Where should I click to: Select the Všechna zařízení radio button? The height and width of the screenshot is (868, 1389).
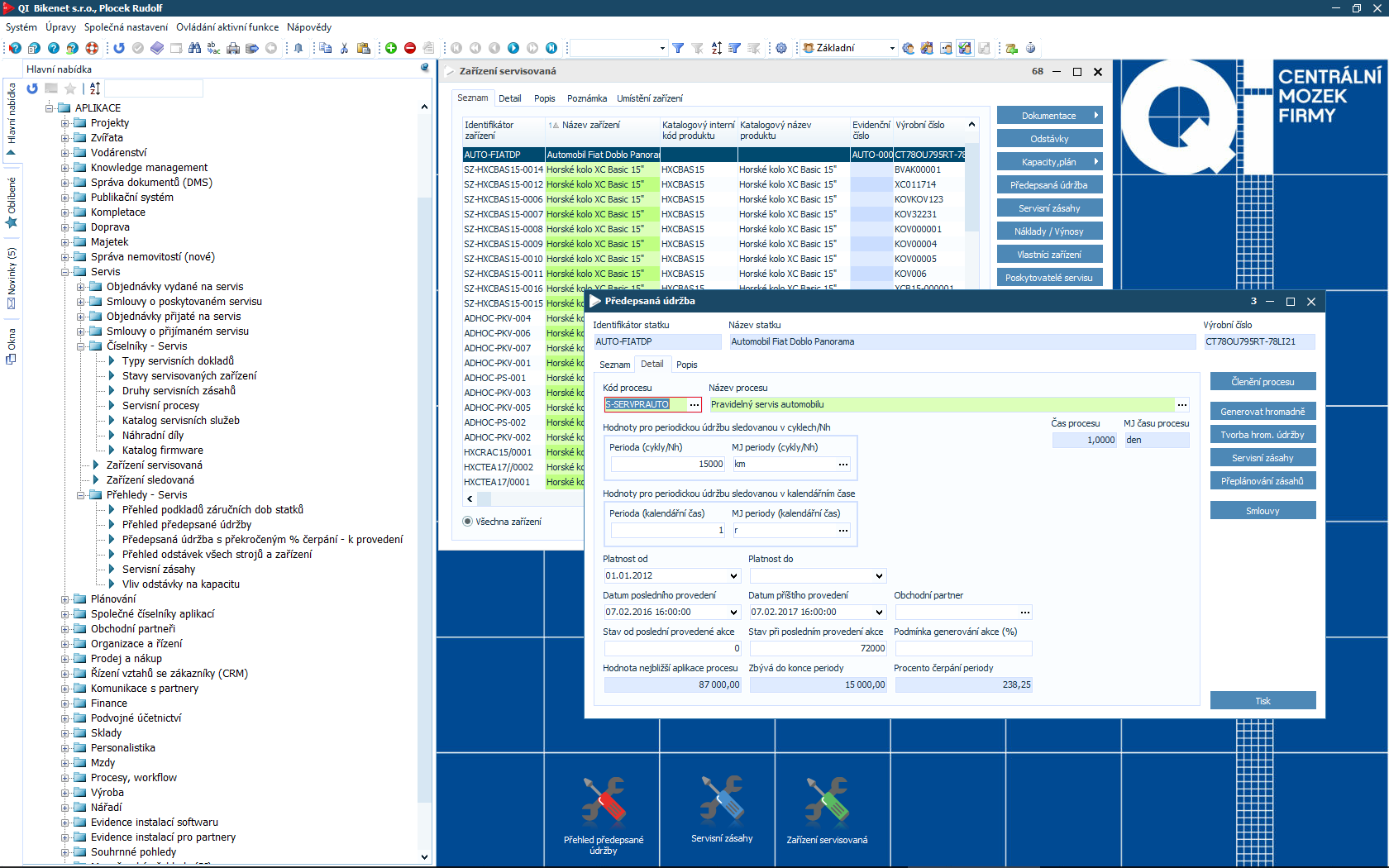(x=468, y=522)
